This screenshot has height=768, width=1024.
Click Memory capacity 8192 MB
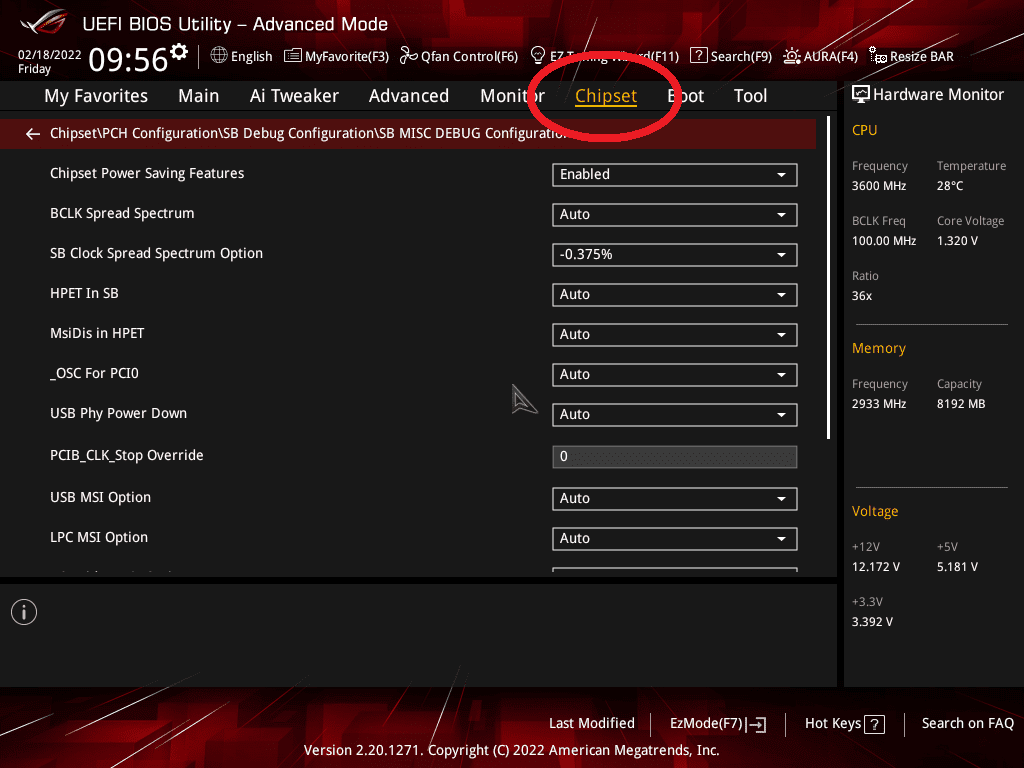pos(961,404)
